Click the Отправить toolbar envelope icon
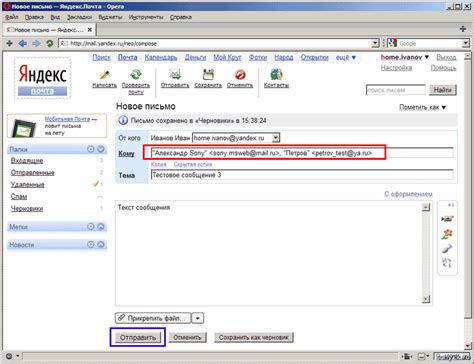This screenshot has height=364, width=474. [175, 74]
